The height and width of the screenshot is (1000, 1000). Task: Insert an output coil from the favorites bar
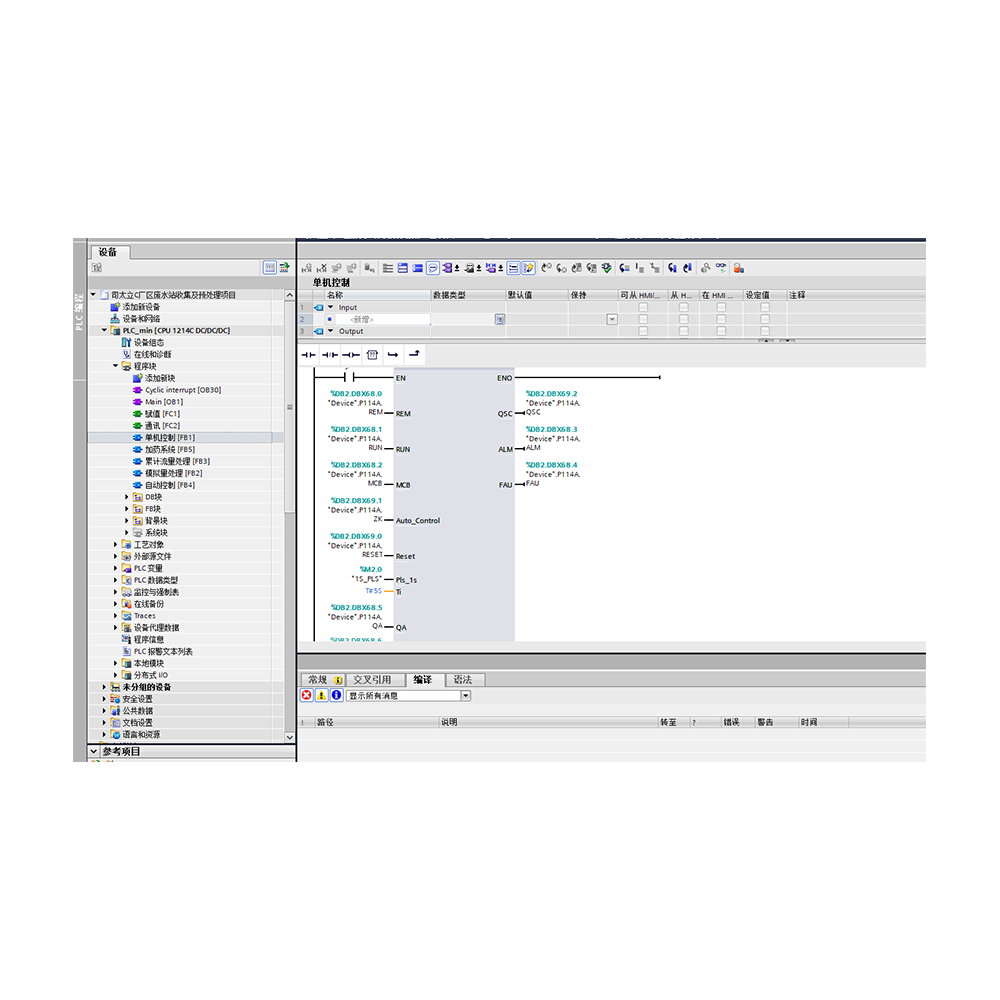coord(351,355)
